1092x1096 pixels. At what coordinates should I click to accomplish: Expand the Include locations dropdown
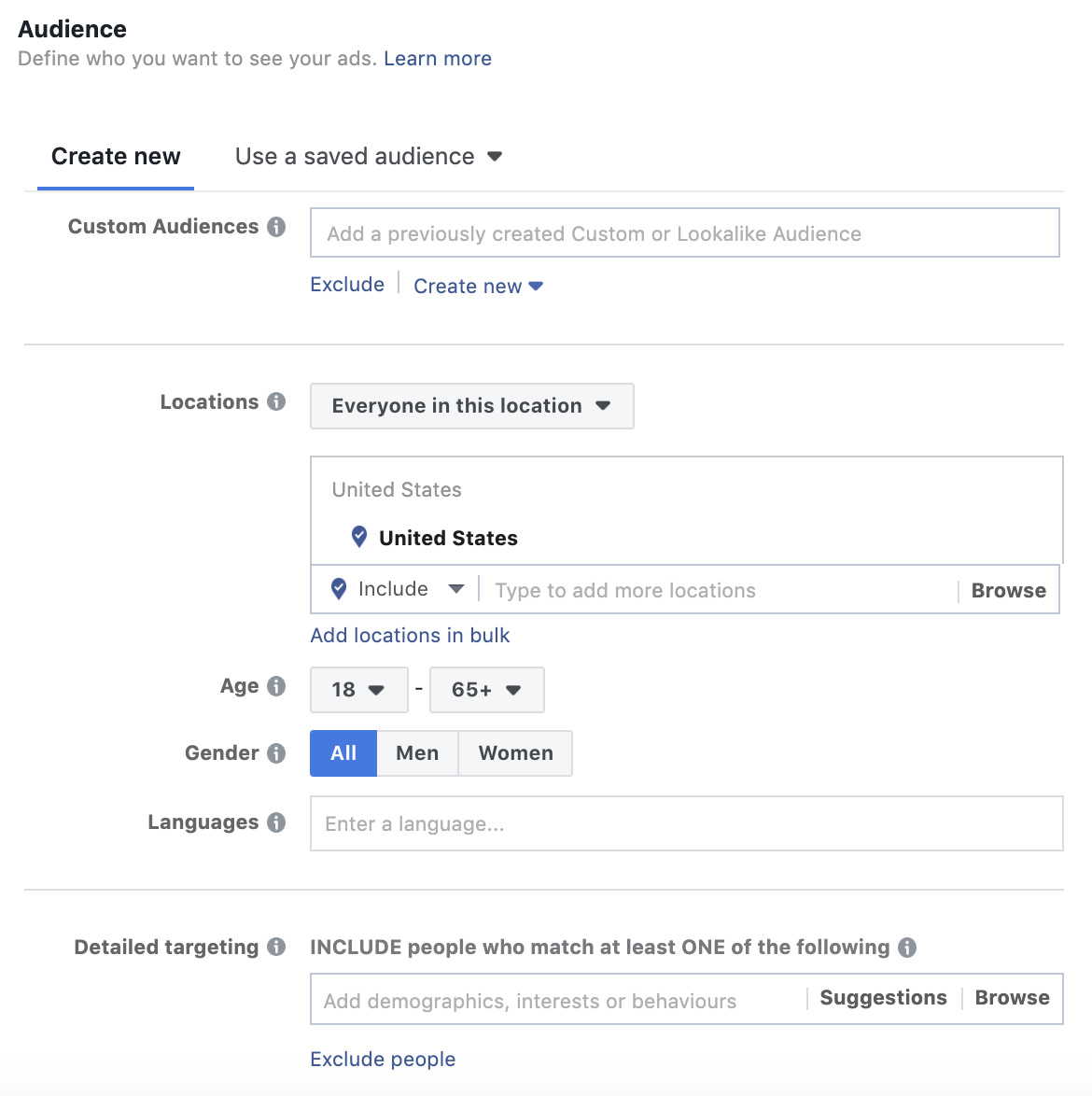[397, 589]
